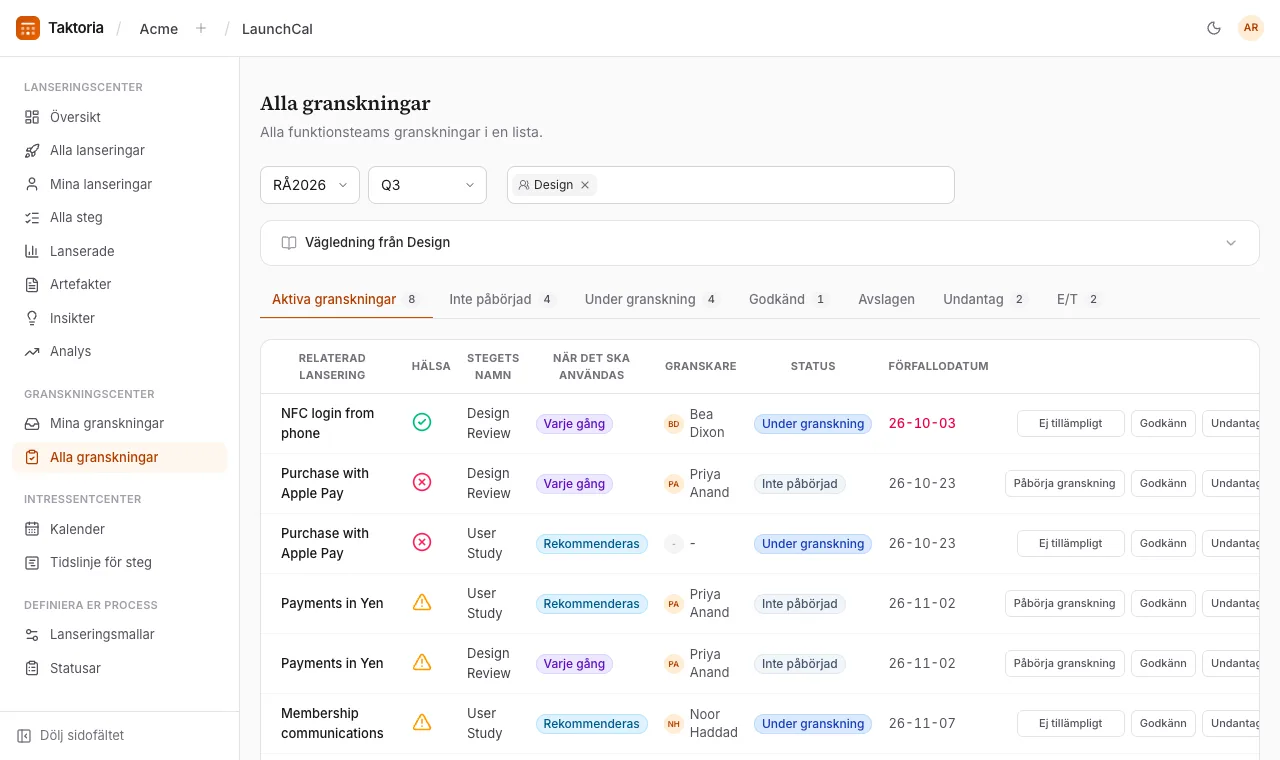Viewport: 1280px width, 760px height.
Task: Click the Förfallodatum column header
Action: tap(938, 366)
